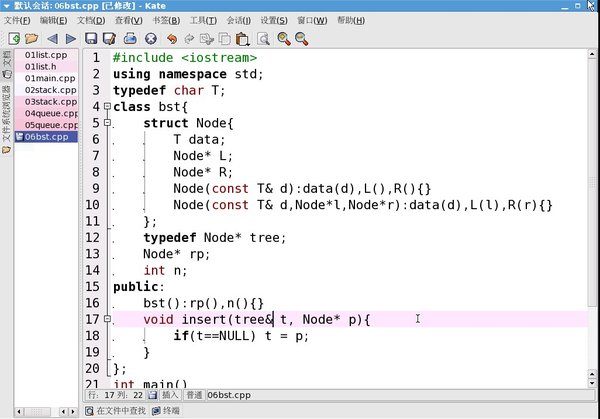Zoom in with the plus magnifier icon
Viewport: 600px width, 419px height.
click(284, 39)
